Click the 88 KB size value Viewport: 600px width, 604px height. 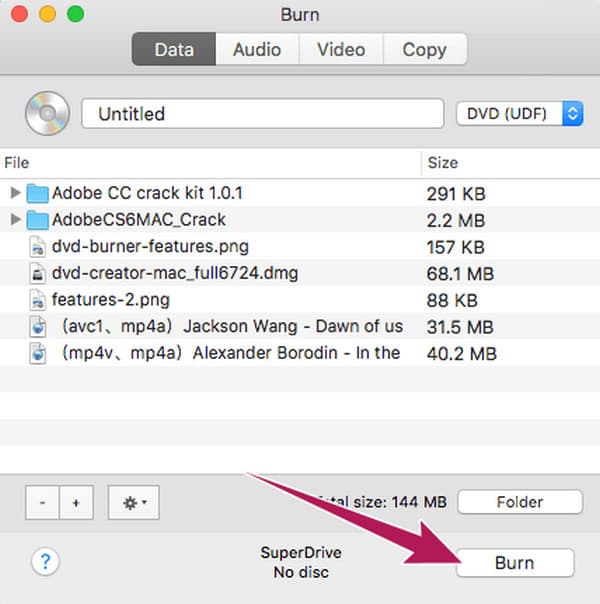coord(452,300)
